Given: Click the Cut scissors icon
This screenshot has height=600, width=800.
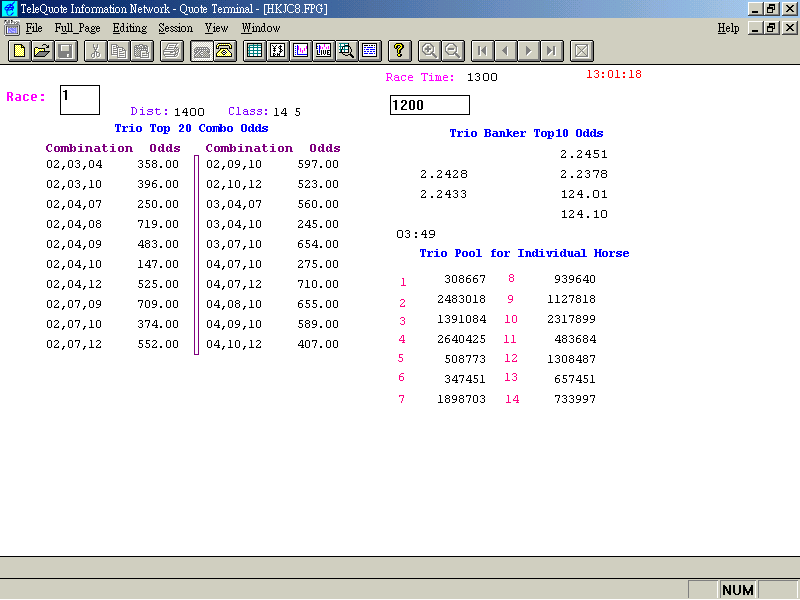Looking at the screenshot, I should click(95, 51).
